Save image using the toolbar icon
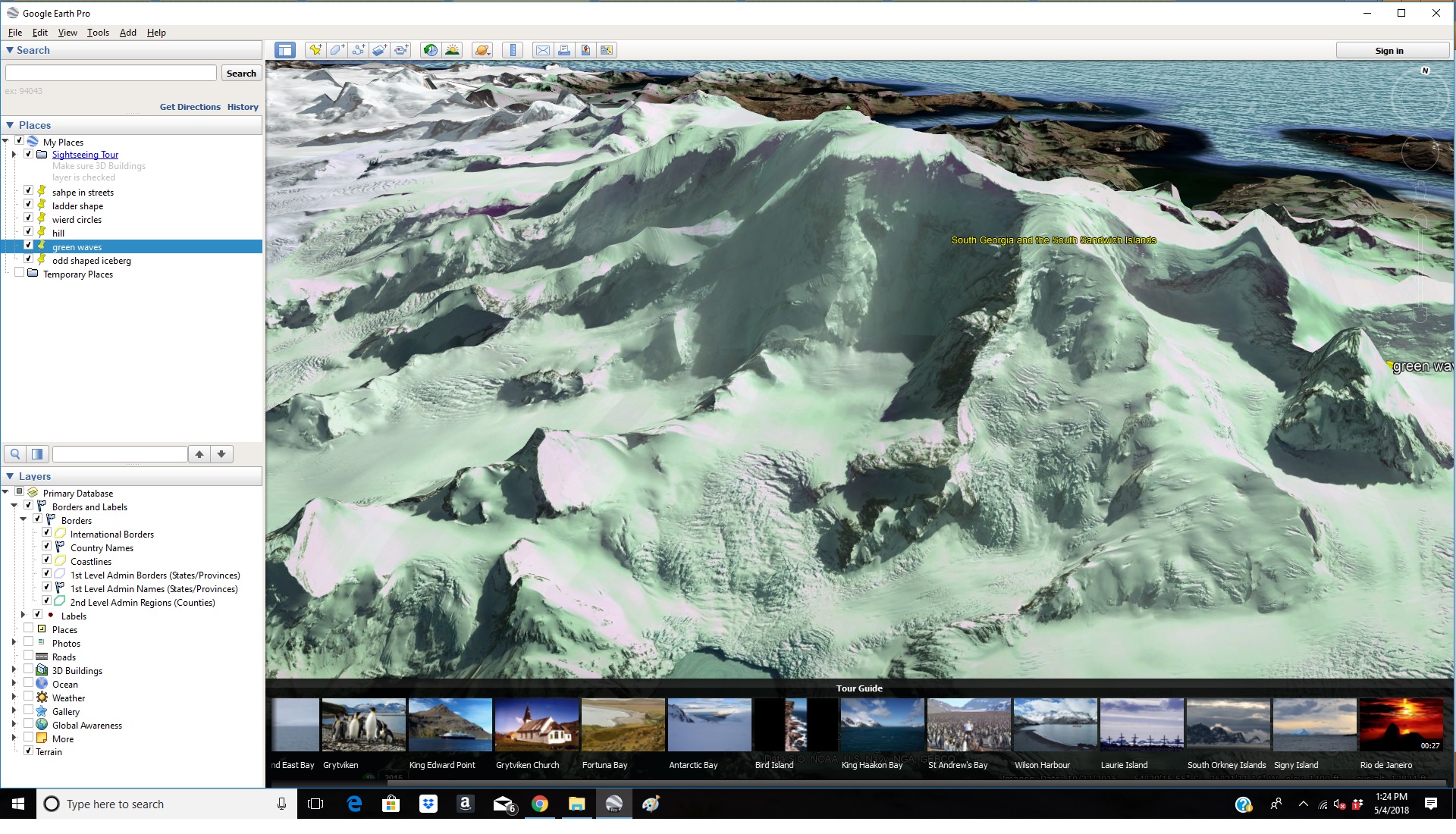Screen dimensions: 1456x834 (585, 50)
